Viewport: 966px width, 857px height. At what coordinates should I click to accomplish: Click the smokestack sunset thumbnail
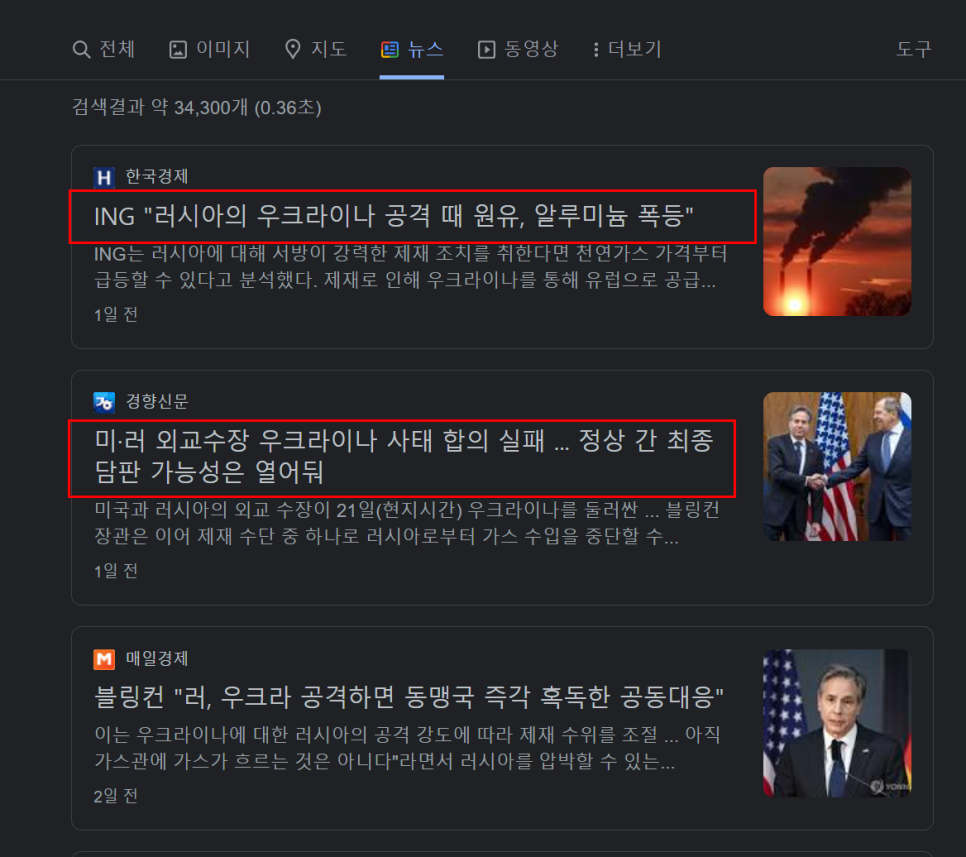[x=837, y=242]
